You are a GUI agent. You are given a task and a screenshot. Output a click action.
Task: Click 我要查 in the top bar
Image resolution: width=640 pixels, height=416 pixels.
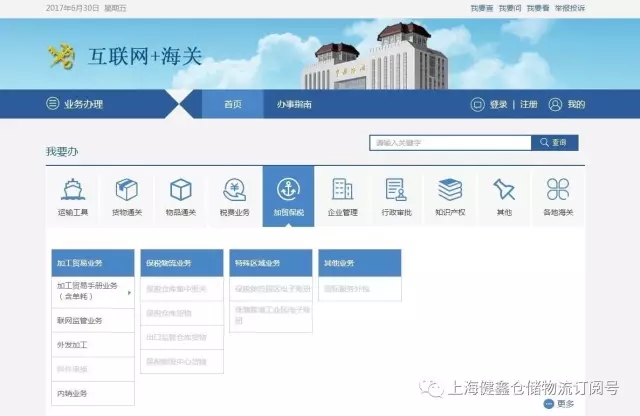[482, 8]
